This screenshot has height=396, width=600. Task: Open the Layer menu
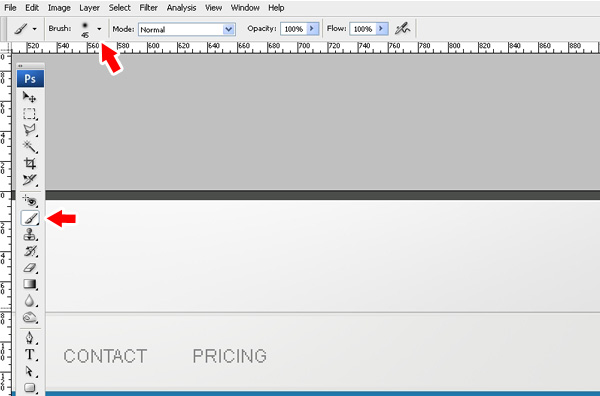(x=89, y=8)
